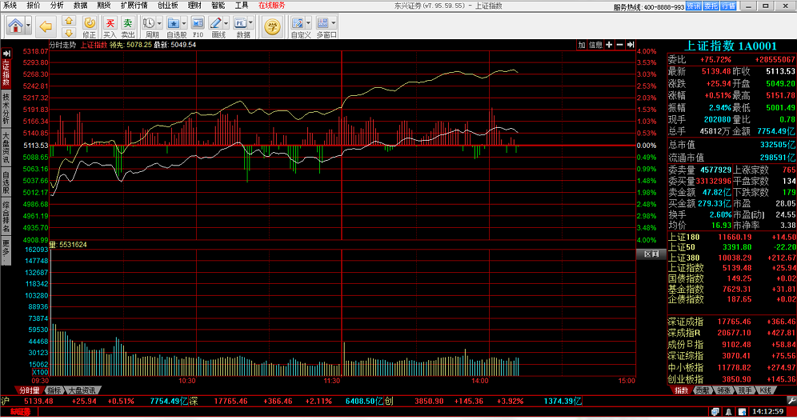The image size is (797, 420).
Task: Open the 扩展行情 menu
Action: [134, 5]
